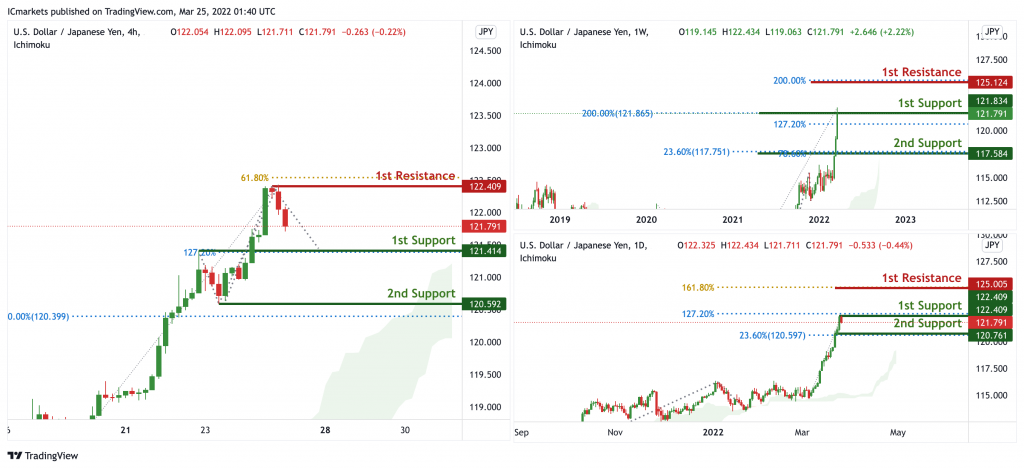Select JPY currency button on 4h chart

tap(485, 31)
